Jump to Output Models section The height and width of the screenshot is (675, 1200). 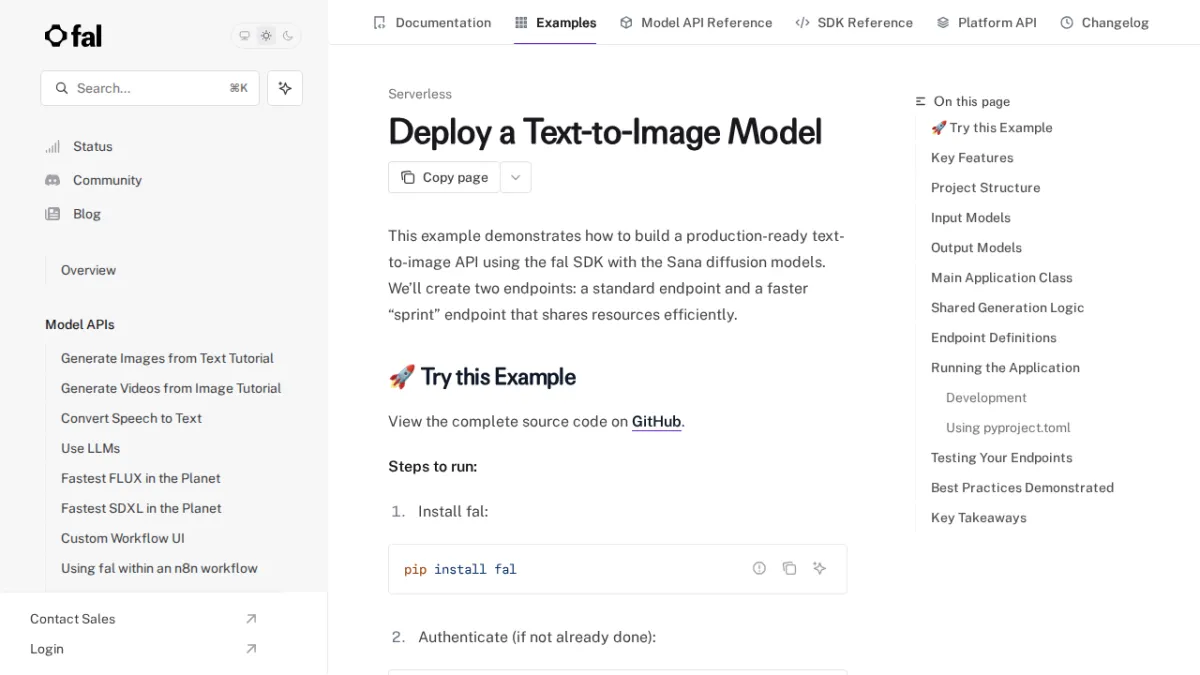pos(976,247)
